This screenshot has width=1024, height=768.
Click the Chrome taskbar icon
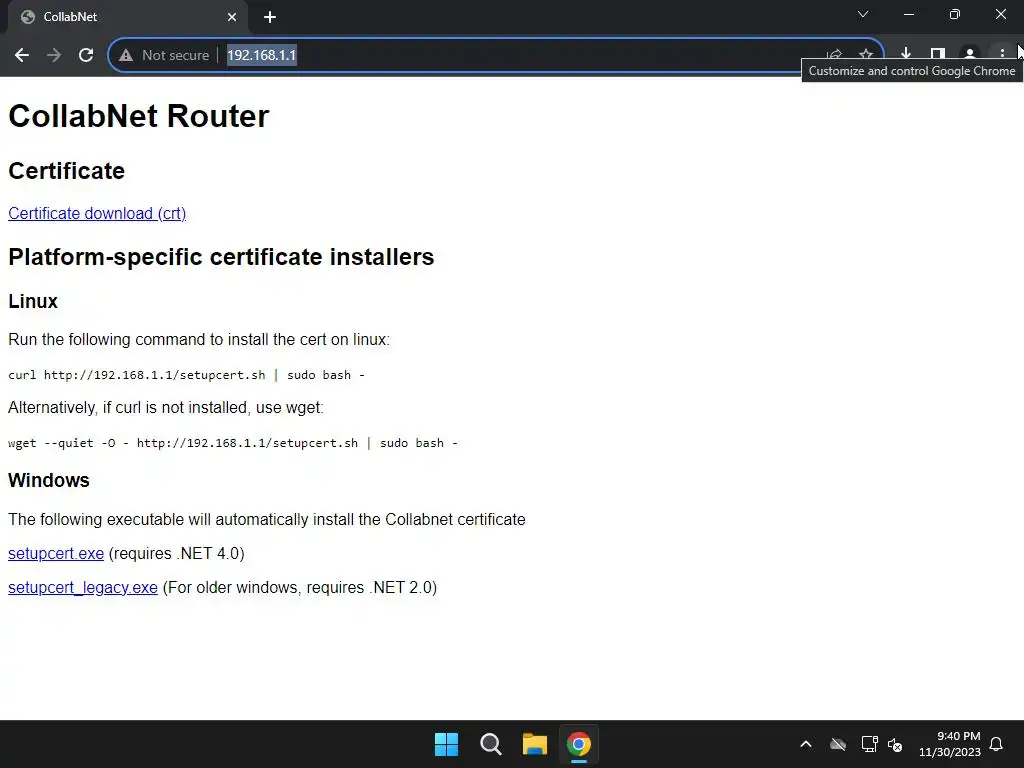579,744
